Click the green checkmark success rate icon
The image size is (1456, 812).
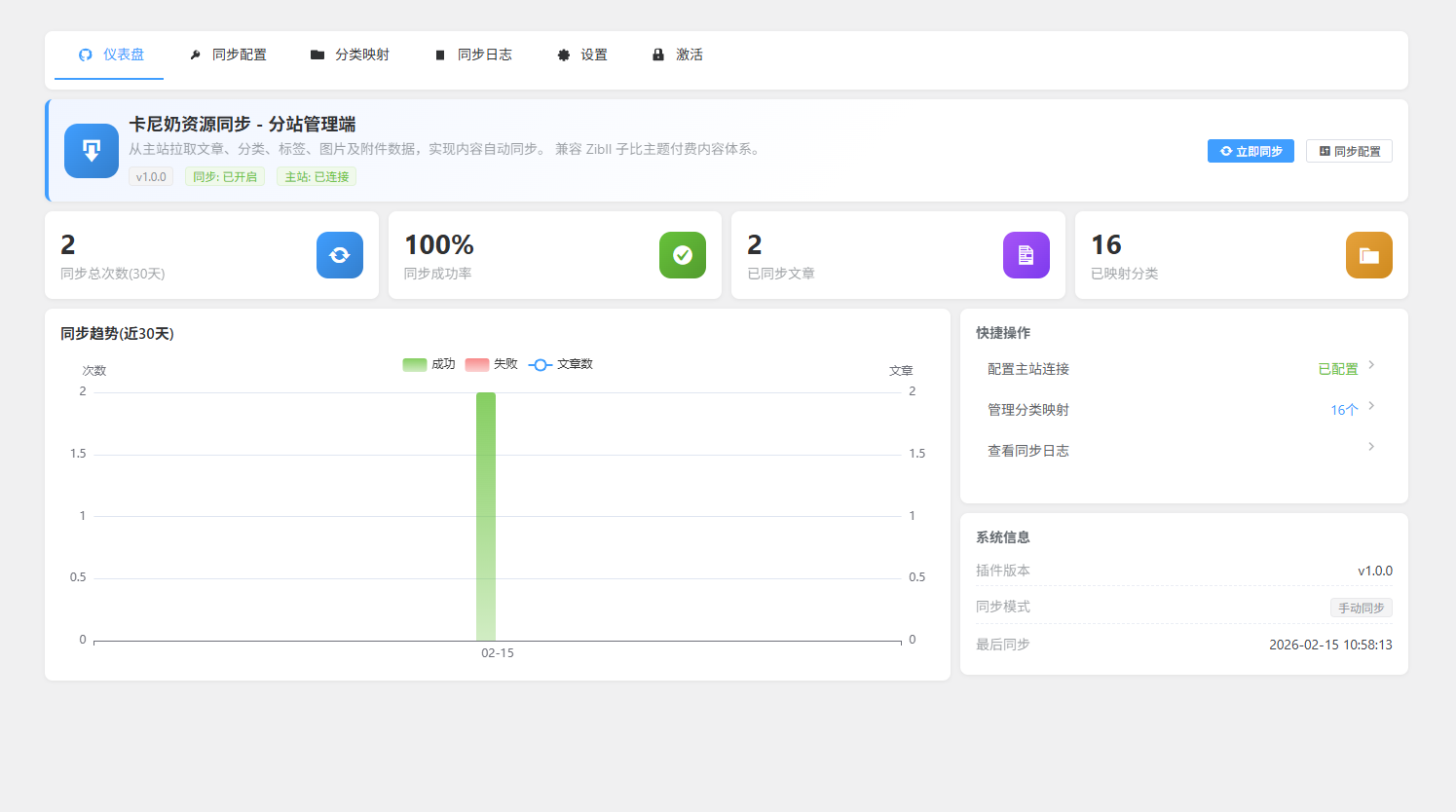pos(682,255)
